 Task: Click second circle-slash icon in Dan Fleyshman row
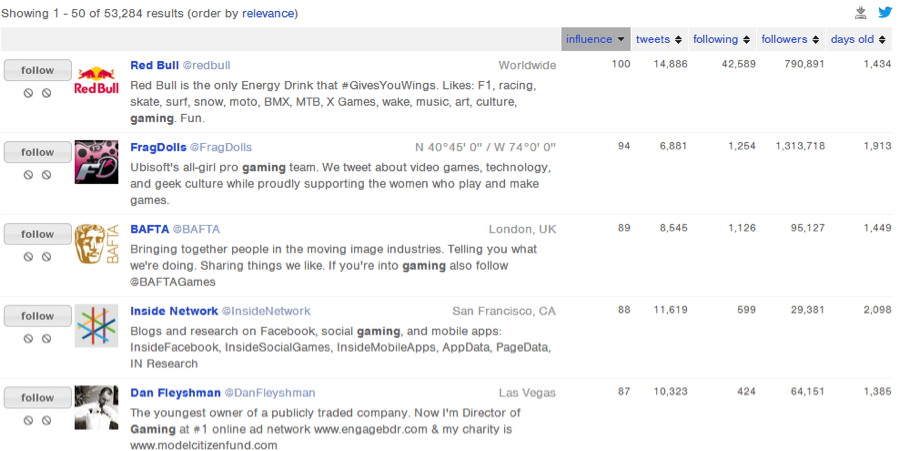46,421
